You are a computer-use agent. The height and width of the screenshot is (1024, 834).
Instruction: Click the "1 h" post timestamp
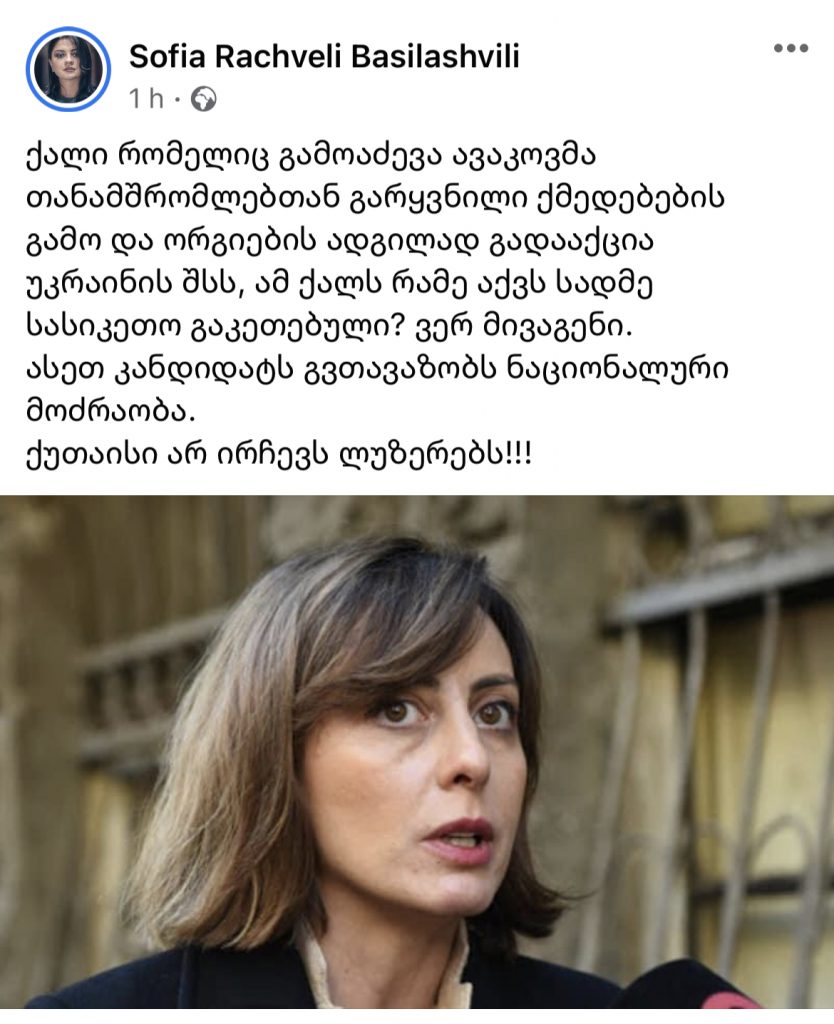[146, 99]
